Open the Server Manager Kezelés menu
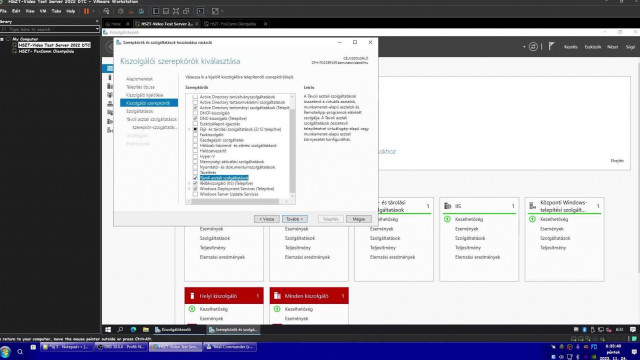The image size is (640, 360). point(571,47)
